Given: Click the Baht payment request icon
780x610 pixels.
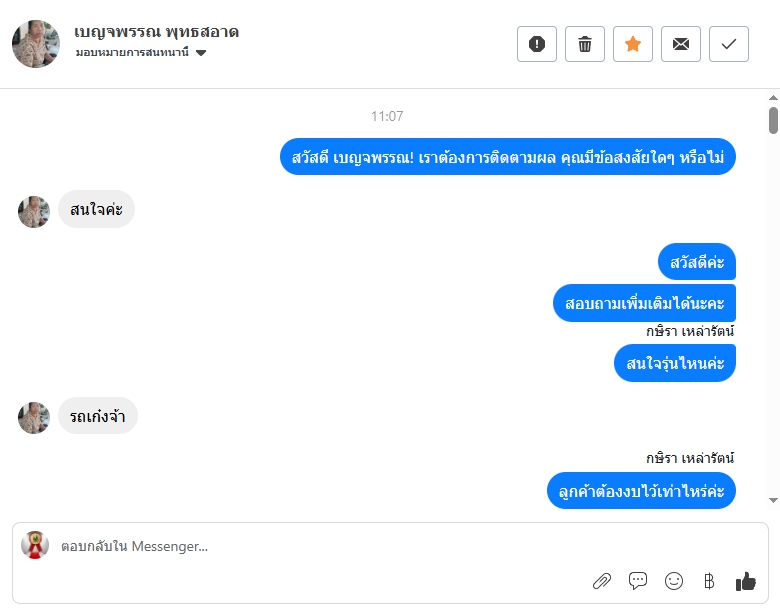Looking at the screenshot, I should (x=709, y=581).
